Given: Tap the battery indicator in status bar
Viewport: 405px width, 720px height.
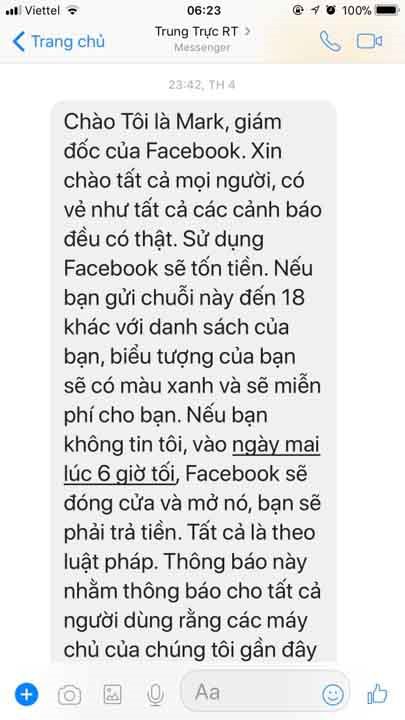Looking at the screenshot, I should [387, 10].
